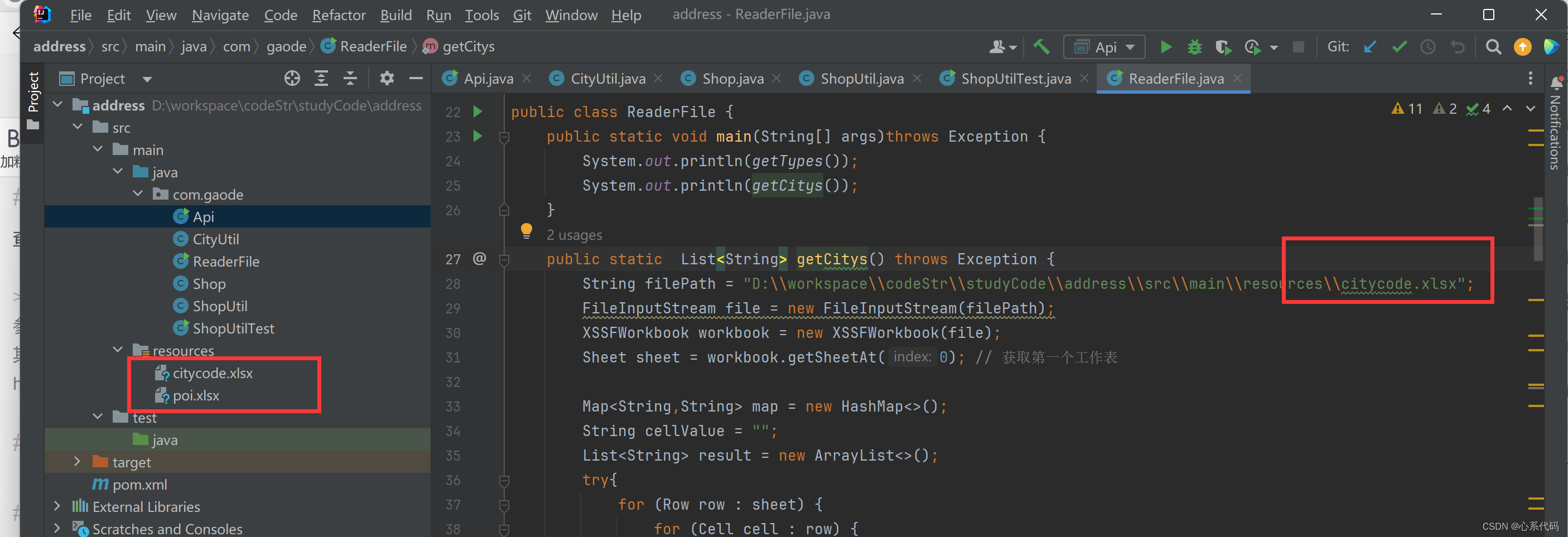This screenshot has height=537, width=1568.
Task: Click the 11 warnings inspection indicator
Action: (x=1407, y=109)
